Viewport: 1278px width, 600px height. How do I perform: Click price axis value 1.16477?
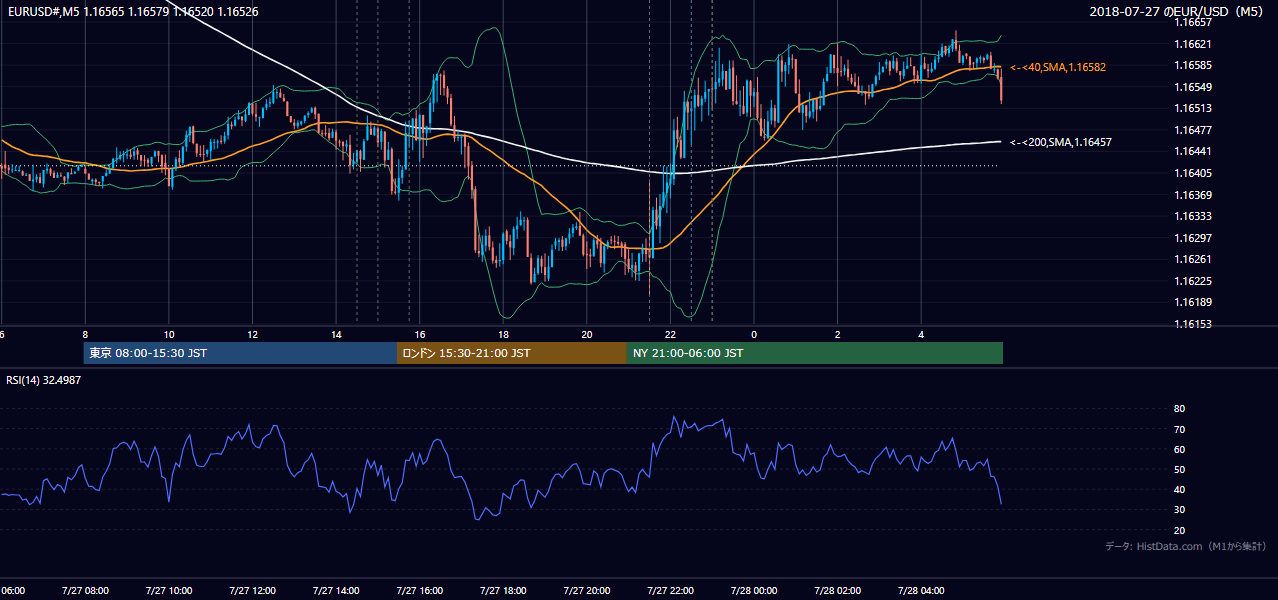(x=1192, y=130)
